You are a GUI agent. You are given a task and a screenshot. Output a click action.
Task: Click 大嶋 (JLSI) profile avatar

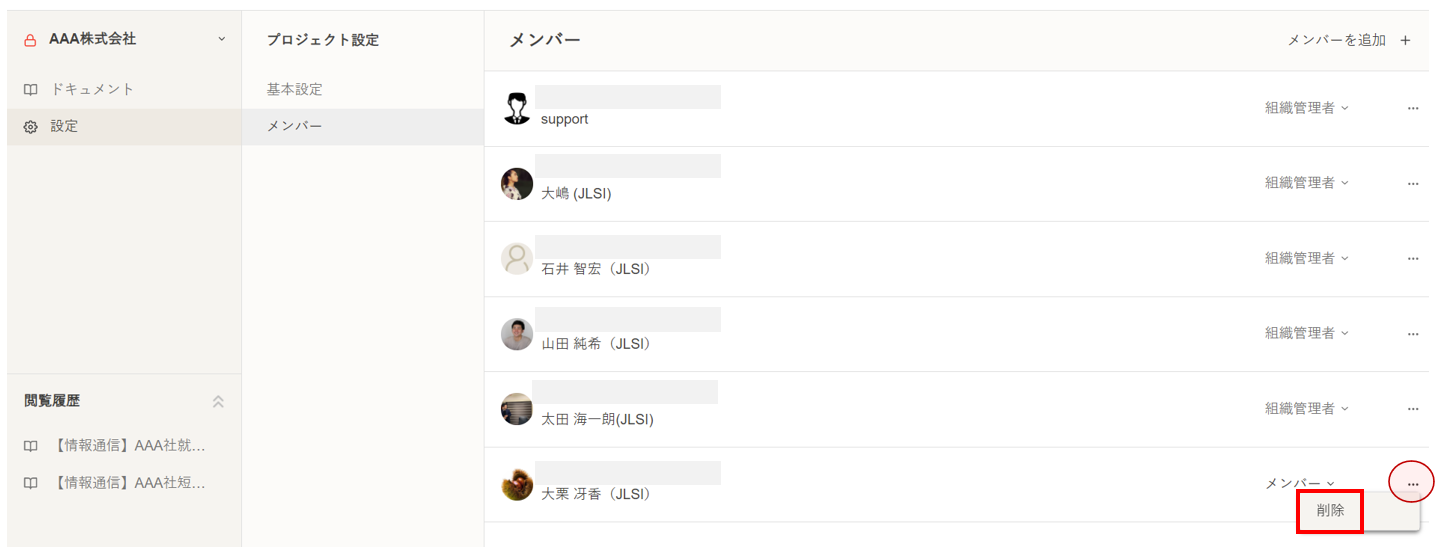click(517, 183)
